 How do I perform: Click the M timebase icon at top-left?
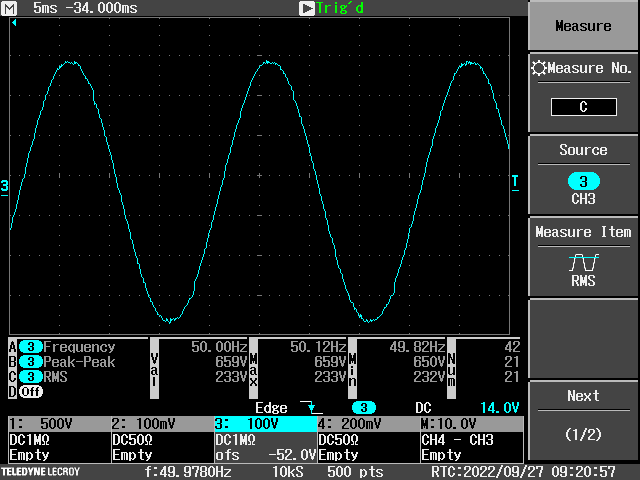pyautogui.click(x=10, y=8)
